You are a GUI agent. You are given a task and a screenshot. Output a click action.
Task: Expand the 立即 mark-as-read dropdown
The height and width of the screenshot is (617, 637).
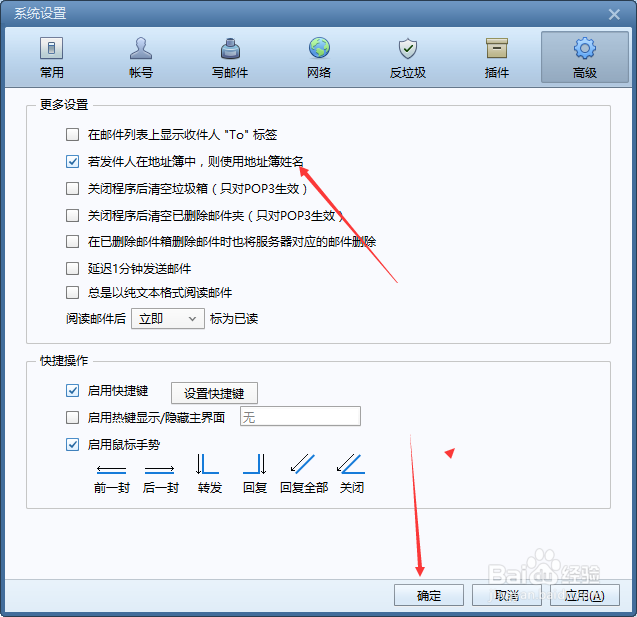click(168, 319)
